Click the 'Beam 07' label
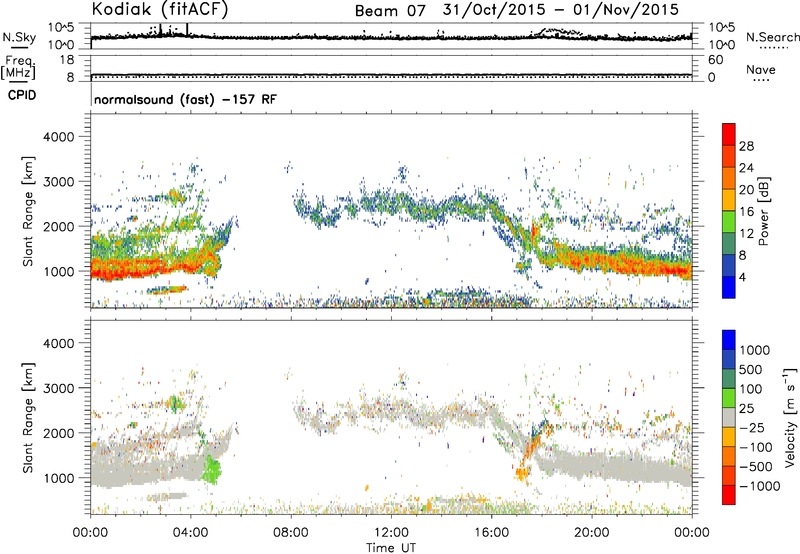The height and width of the screenshot is (554, 800). coord(390,10)
